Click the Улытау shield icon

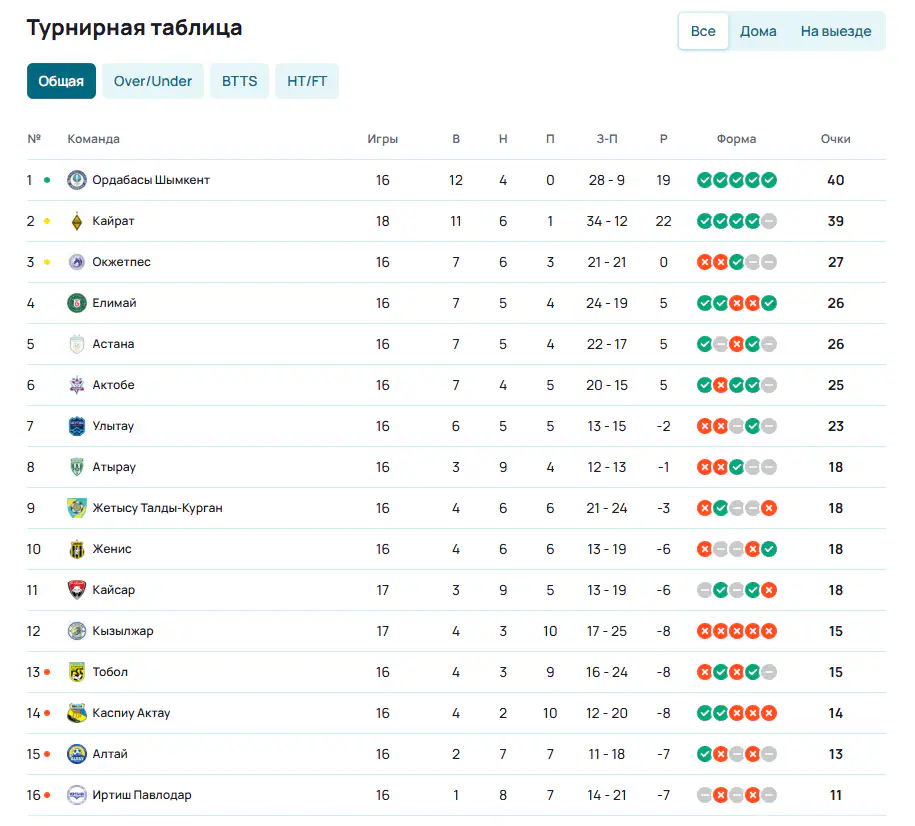(76, 426)
